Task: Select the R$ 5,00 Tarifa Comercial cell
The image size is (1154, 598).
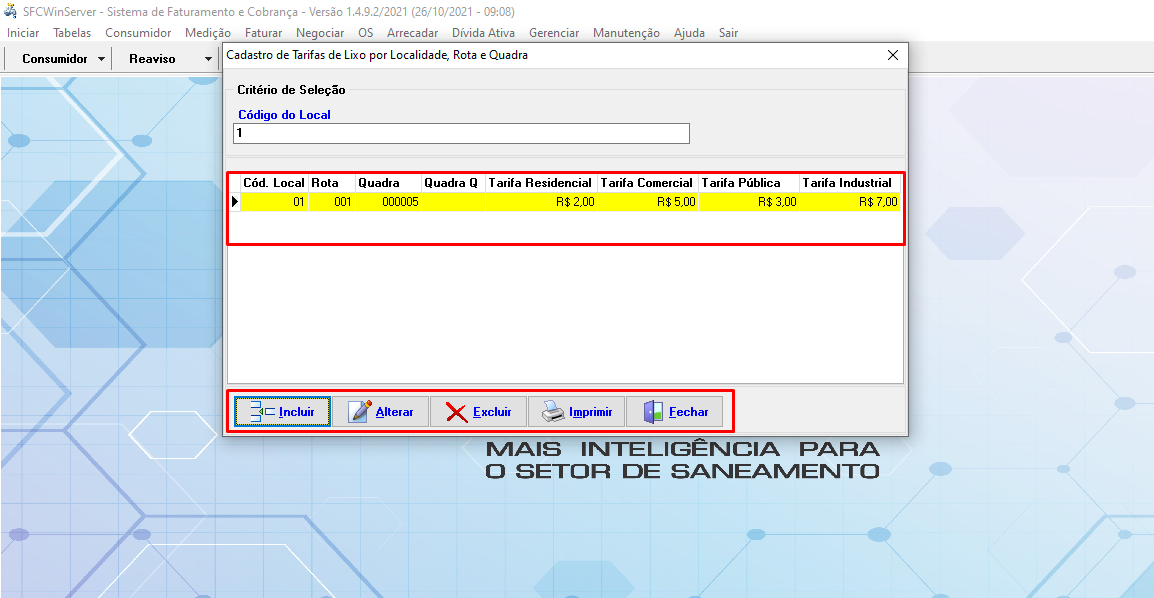Action: click(647, 202)
